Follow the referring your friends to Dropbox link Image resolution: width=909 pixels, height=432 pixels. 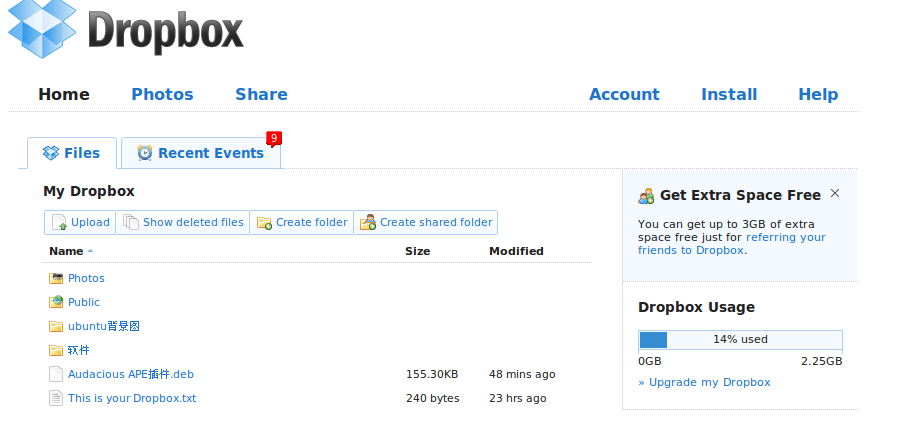coord(732,244)
